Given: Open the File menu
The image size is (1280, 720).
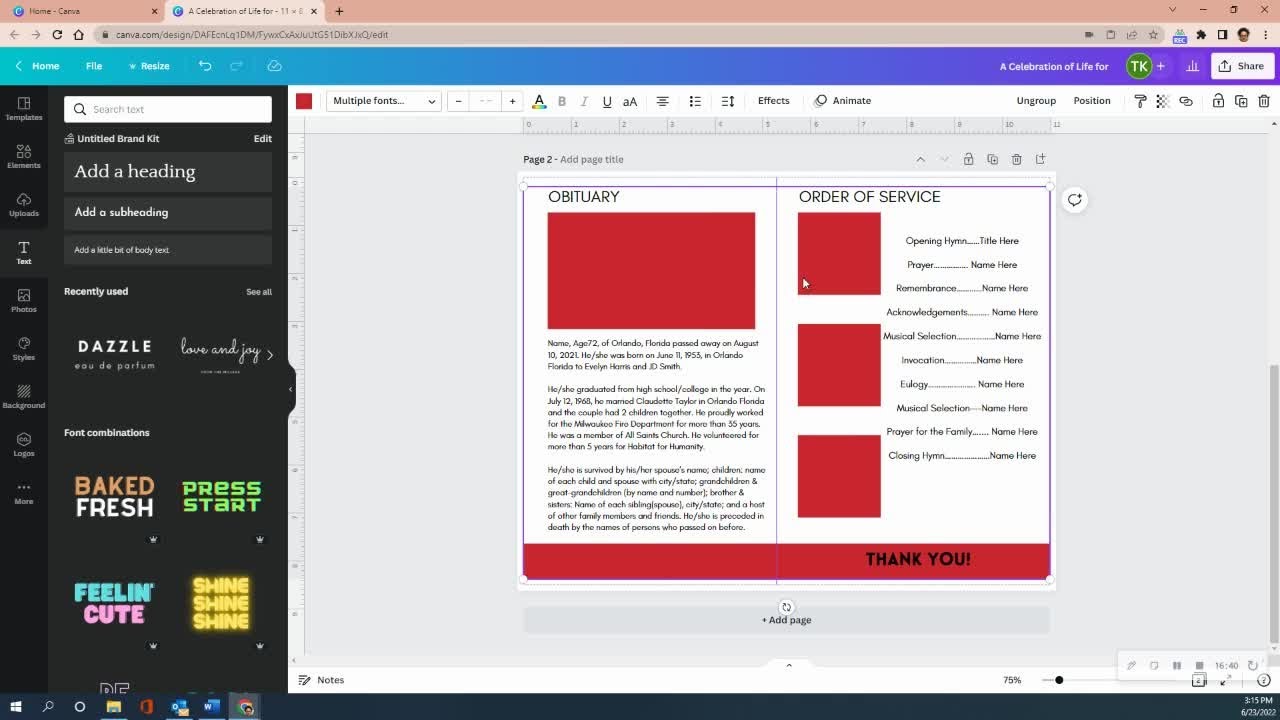Looking at the screenshot, I should (x=94, y=66).
